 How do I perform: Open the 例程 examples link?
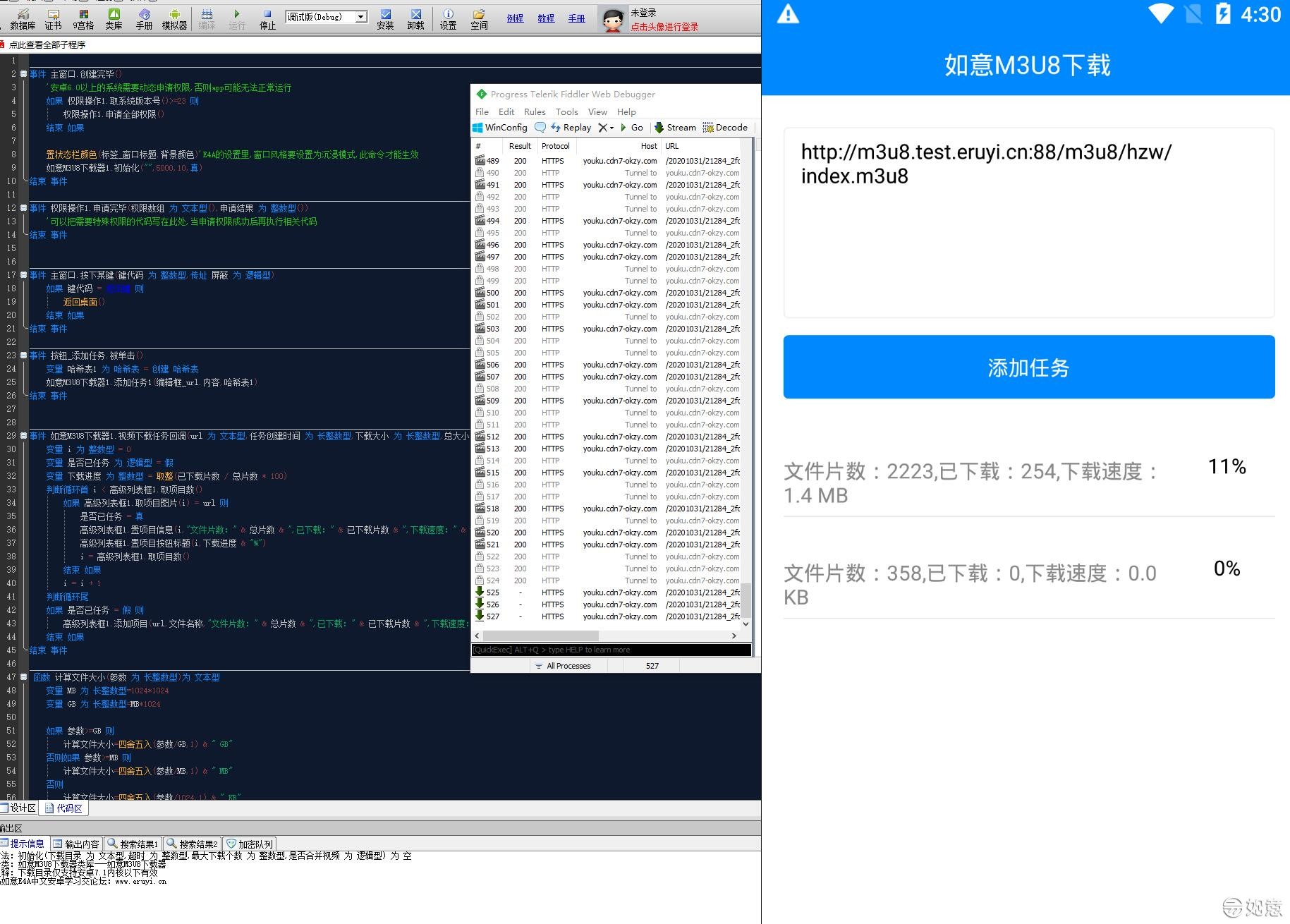[x=515, y=18]
